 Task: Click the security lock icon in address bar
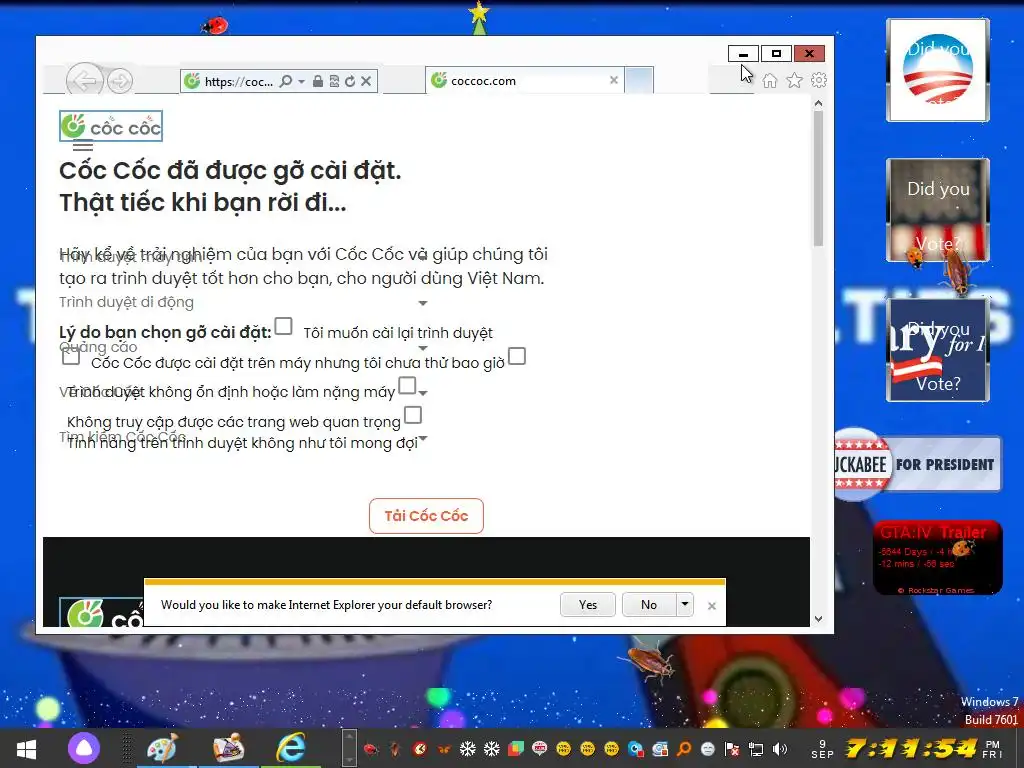tap(317, 81)
